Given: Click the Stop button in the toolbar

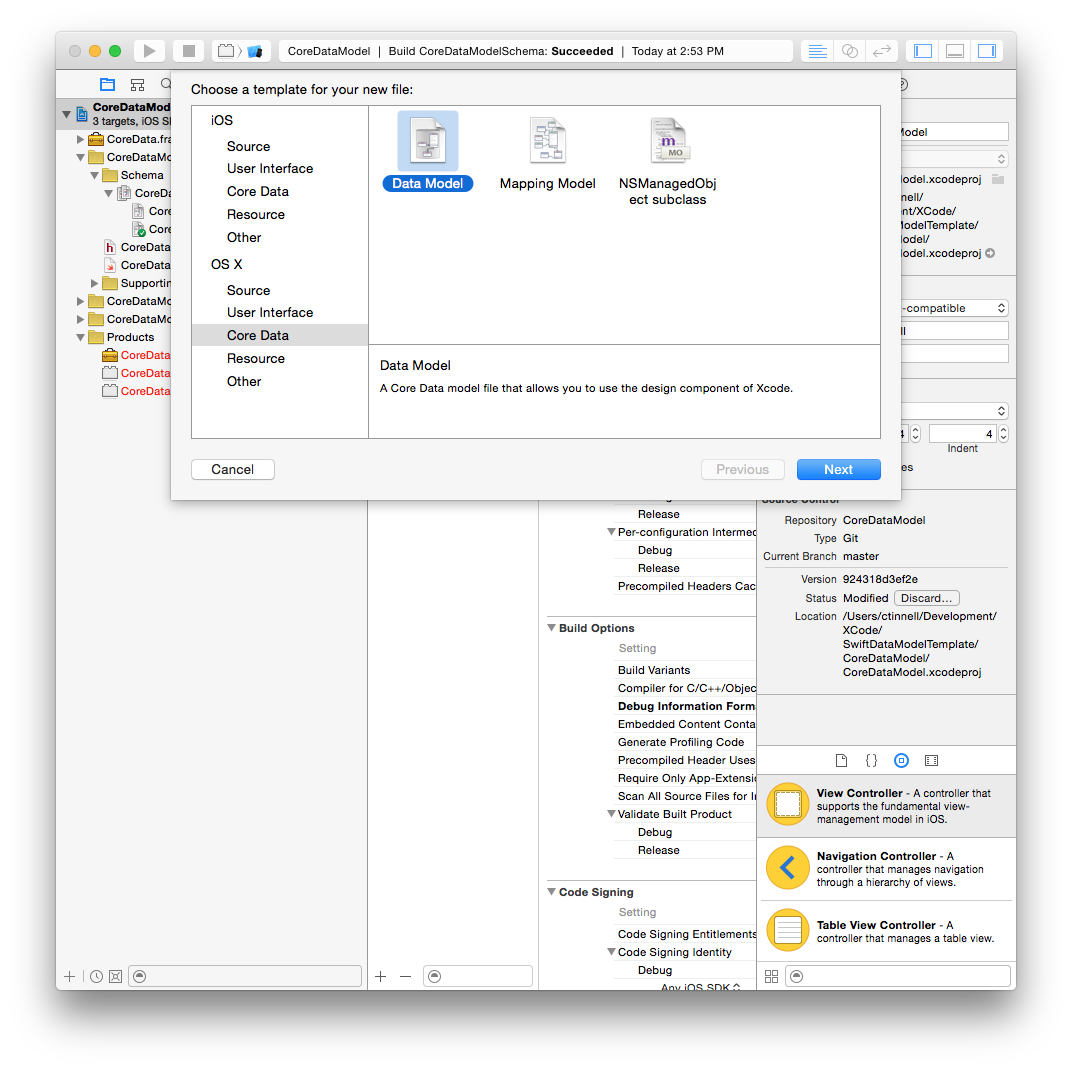Looking at the screenshot, I should click(x=189, y=51).
